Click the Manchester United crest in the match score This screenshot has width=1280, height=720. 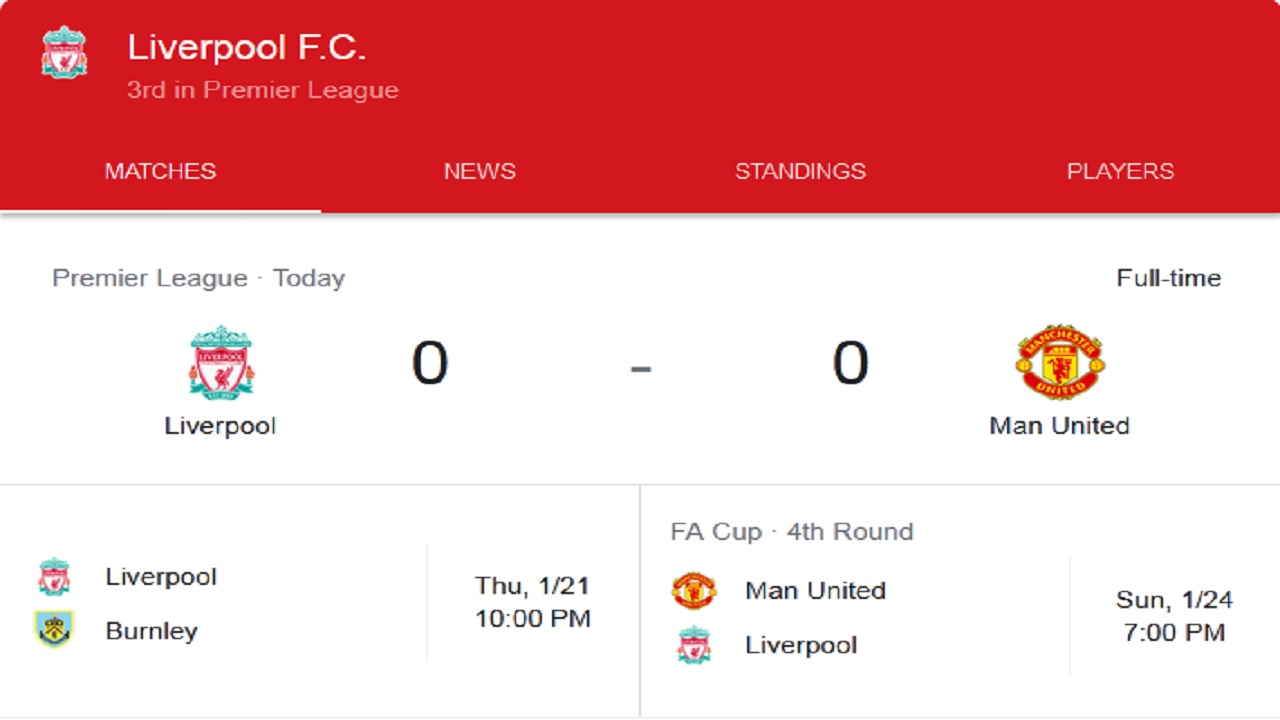[1060, 362]
